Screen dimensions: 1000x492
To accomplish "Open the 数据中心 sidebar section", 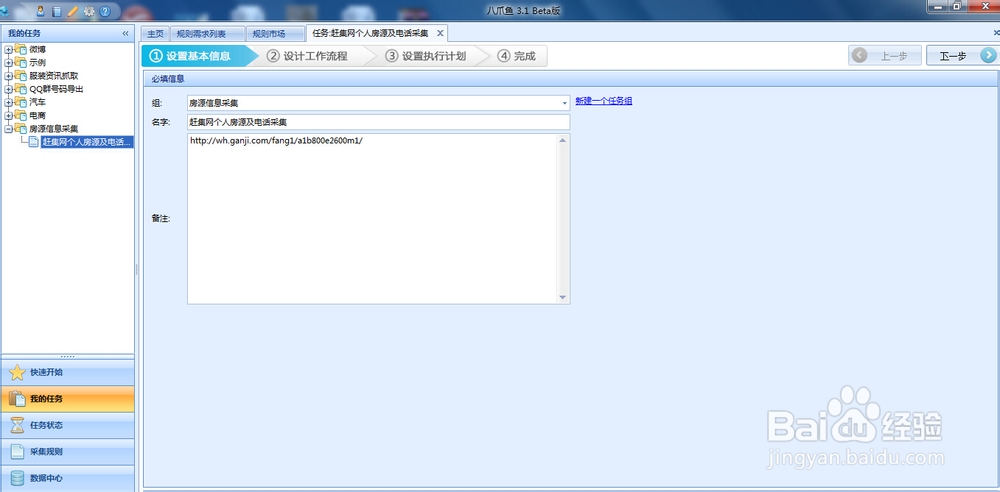I will click(68, 478).
